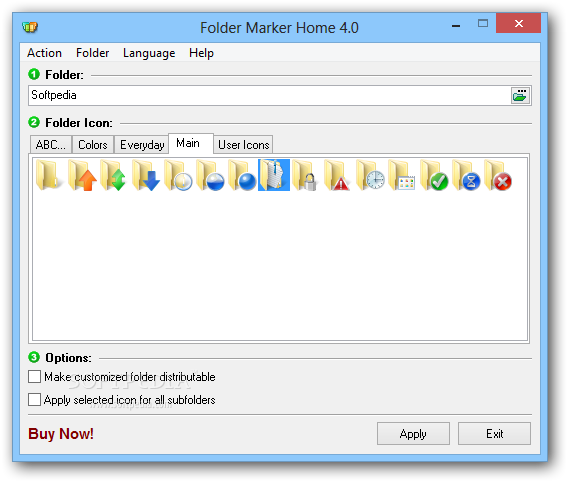Choose folder icon with green up-down arrows
Image resolution: width=568 pixels, height=482 pixels.
coord(114,175)
